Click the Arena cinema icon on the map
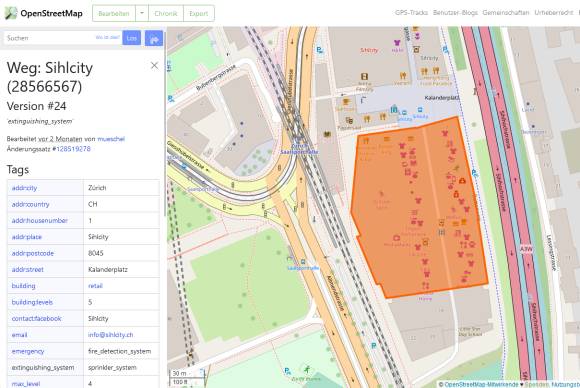The width and height of the screenshot is (580, 388). [x=364, y=77]
